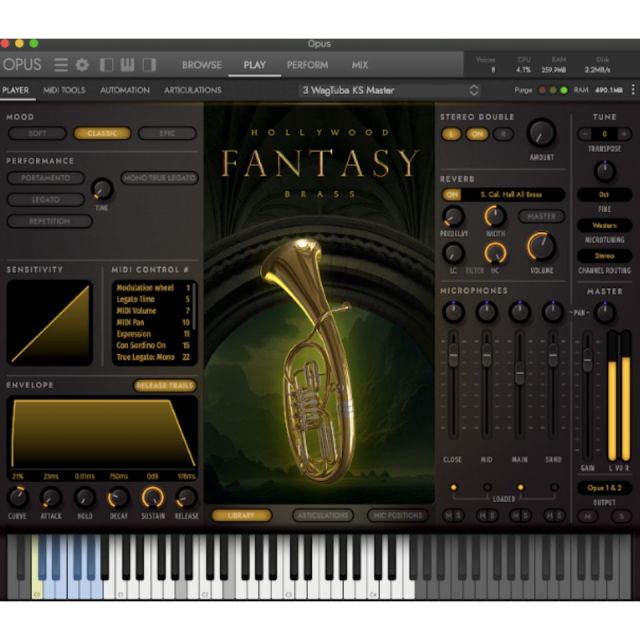Mute the master output with M button
640x640 pixels.
pos(588,516)
